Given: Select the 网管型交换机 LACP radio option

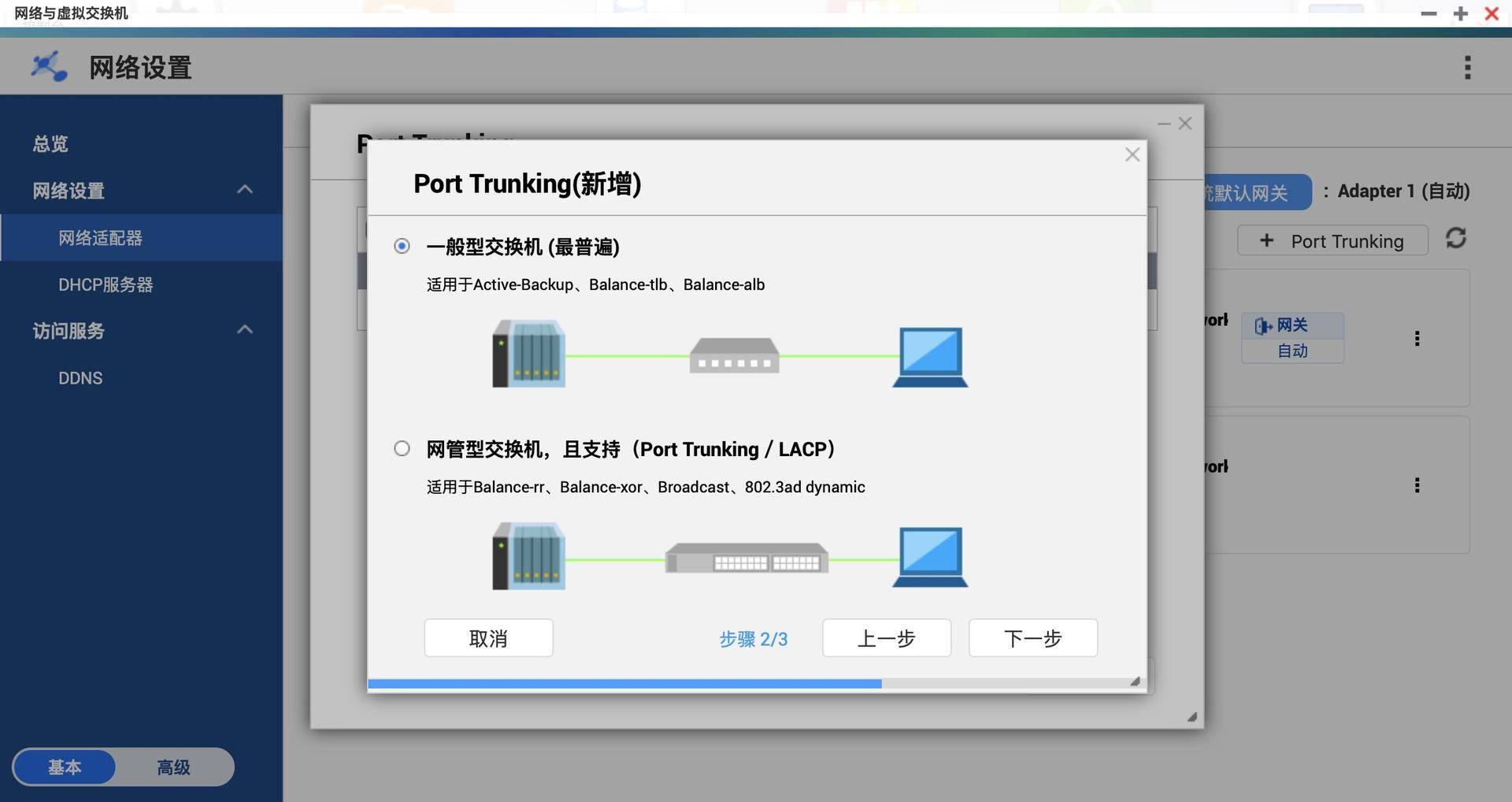Looking at the screenshot, I should coord(402,448).
